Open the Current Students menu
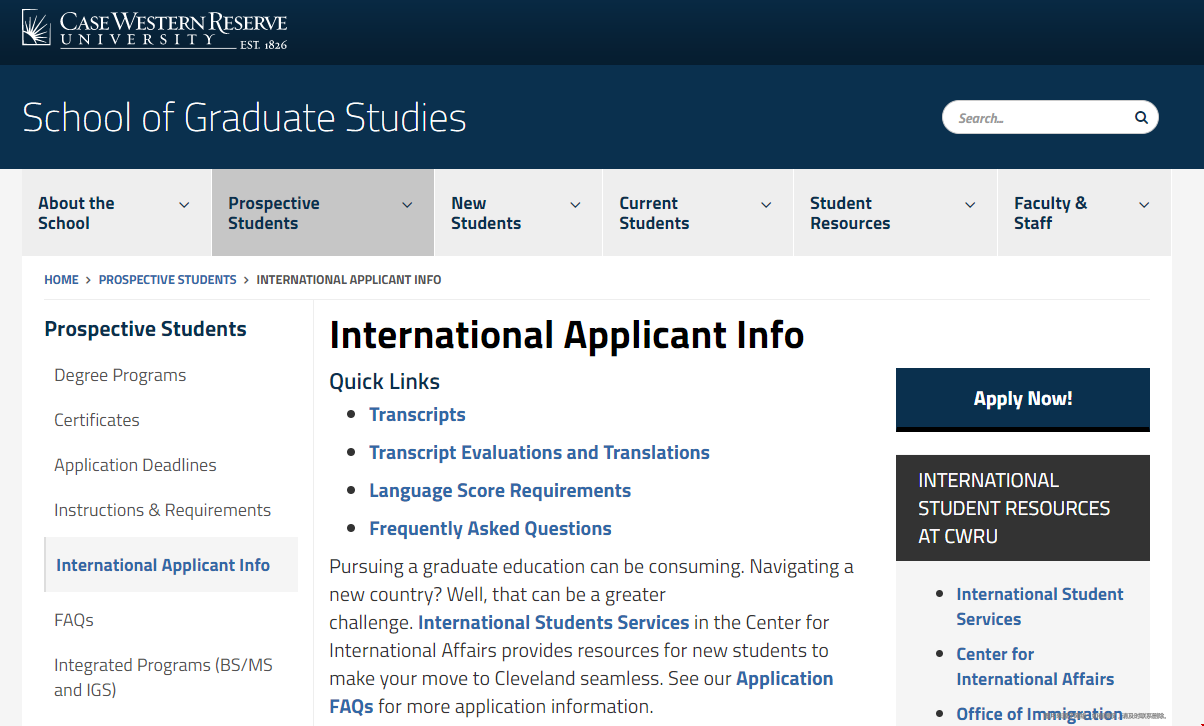This screenshot has height=726, width=1204. (698, 213)
